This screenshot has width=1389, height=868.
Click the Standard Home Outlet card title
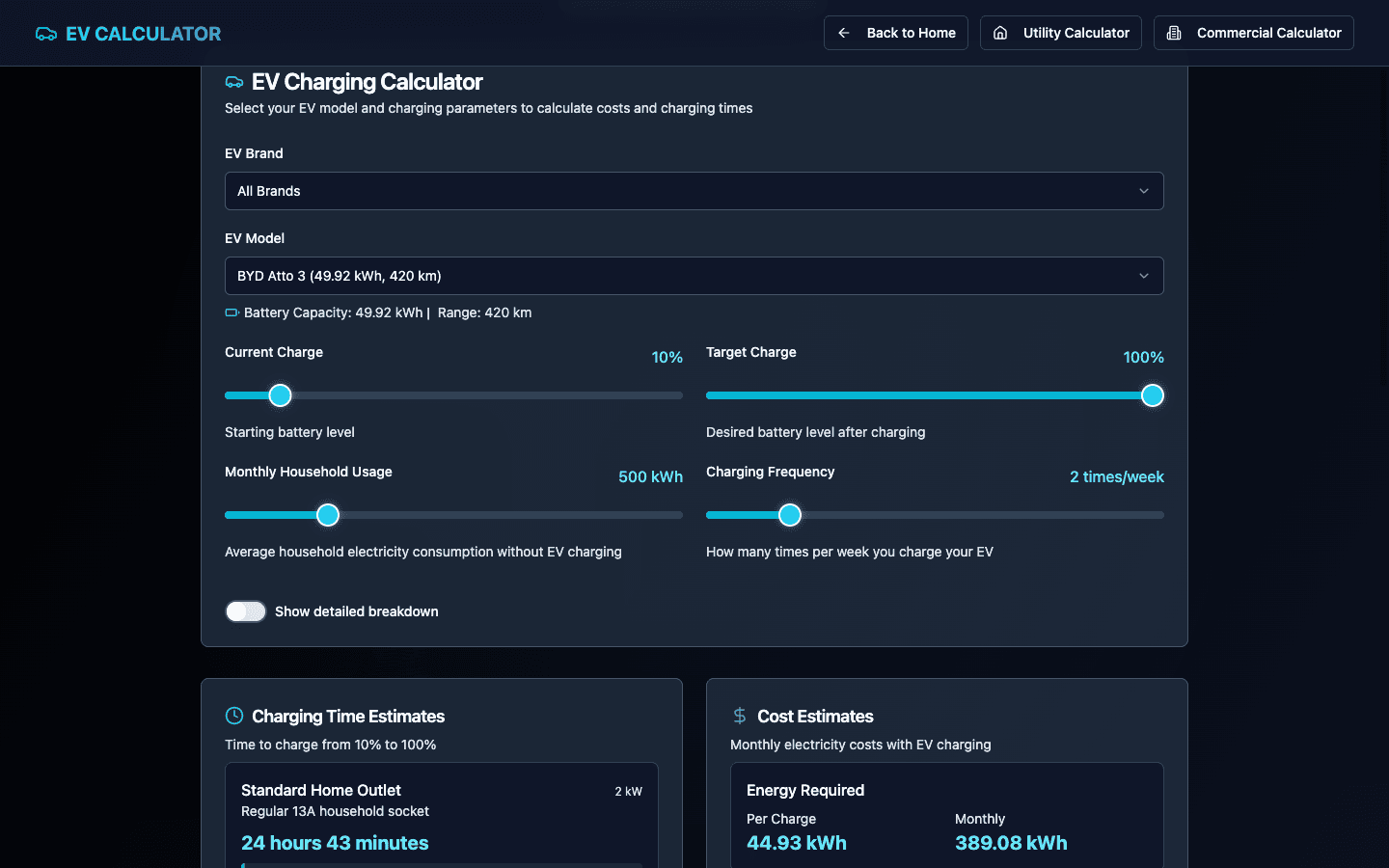pyautogui.click(x=321, y=790)
